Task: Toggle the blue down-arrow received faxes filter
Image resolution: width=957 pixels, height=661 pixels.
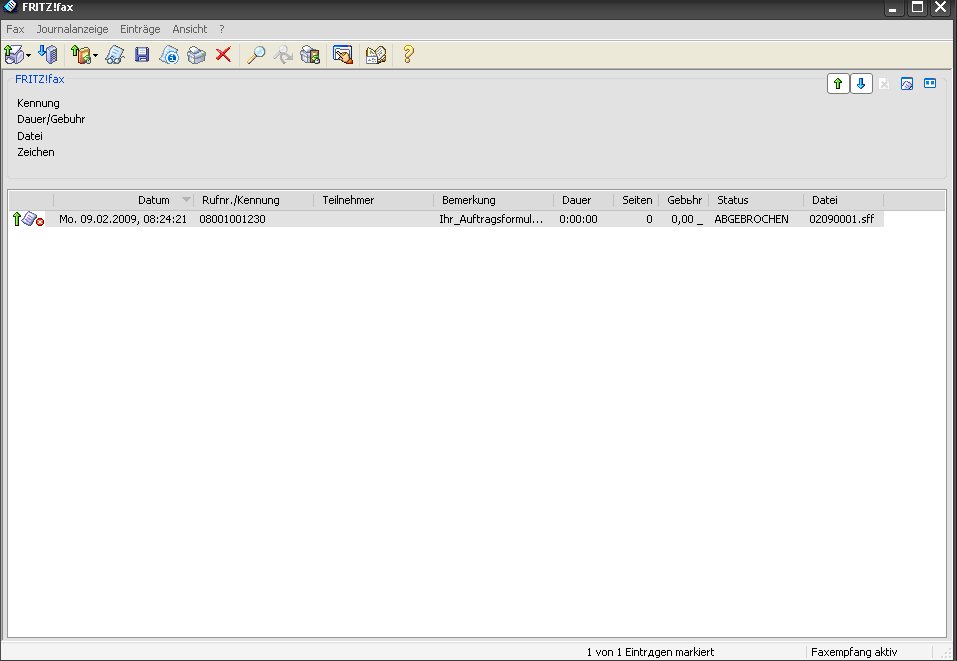Action: tap(861, 84)
